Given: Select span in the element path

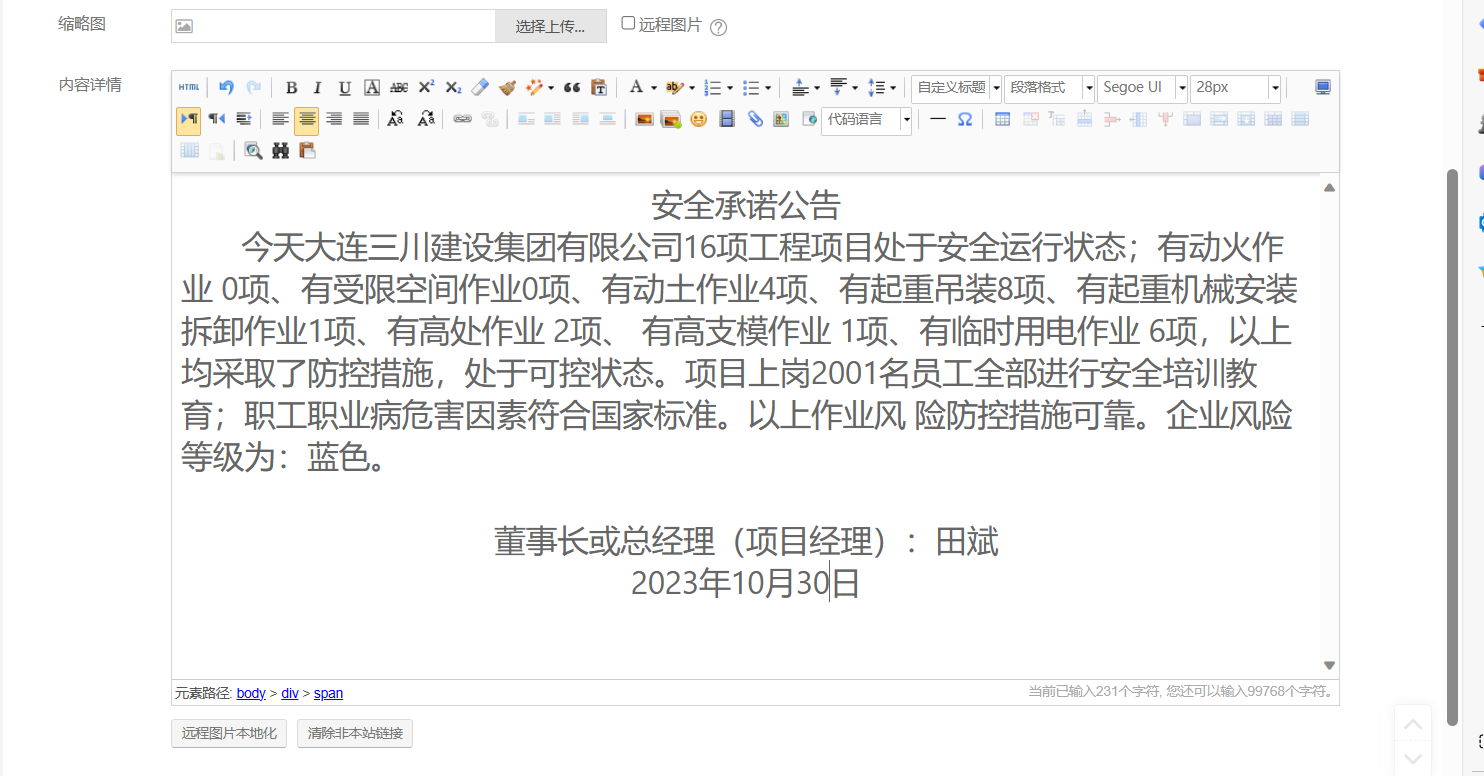Looking at the screenshot, I should 328,693.
